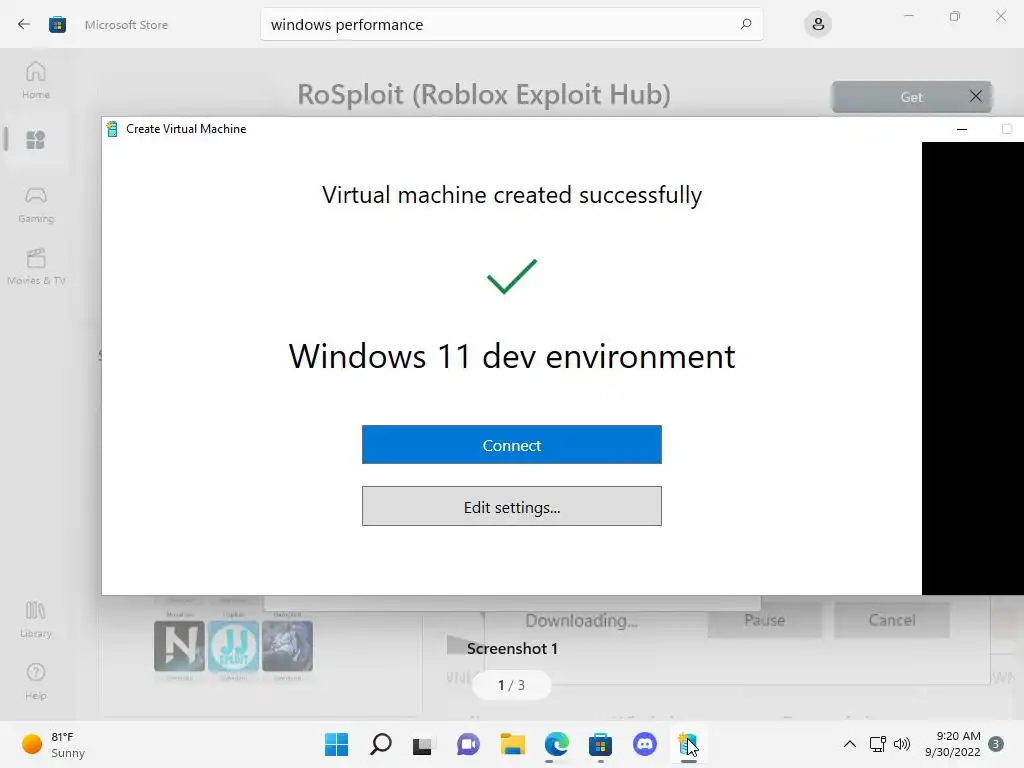This screenshot has width=1024, height=768.
Task: Select the N app thumbnail
Action: click(180, 646)
